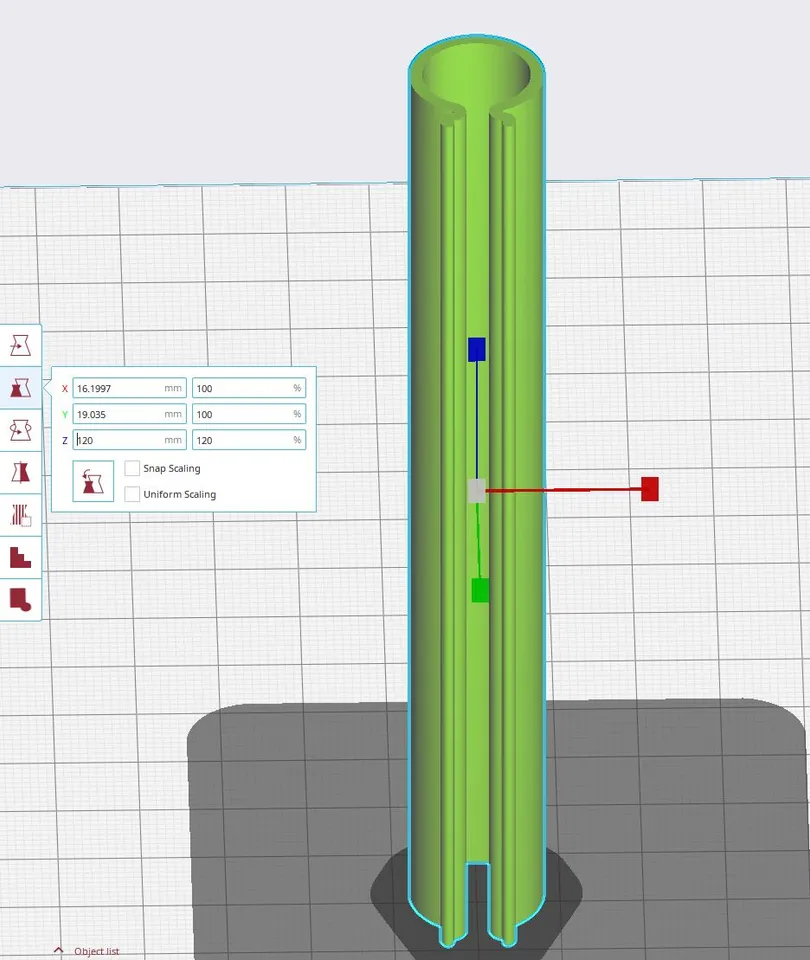
Task: Toggle the Uniform Scaling checkbox
Action: point(133,494)
